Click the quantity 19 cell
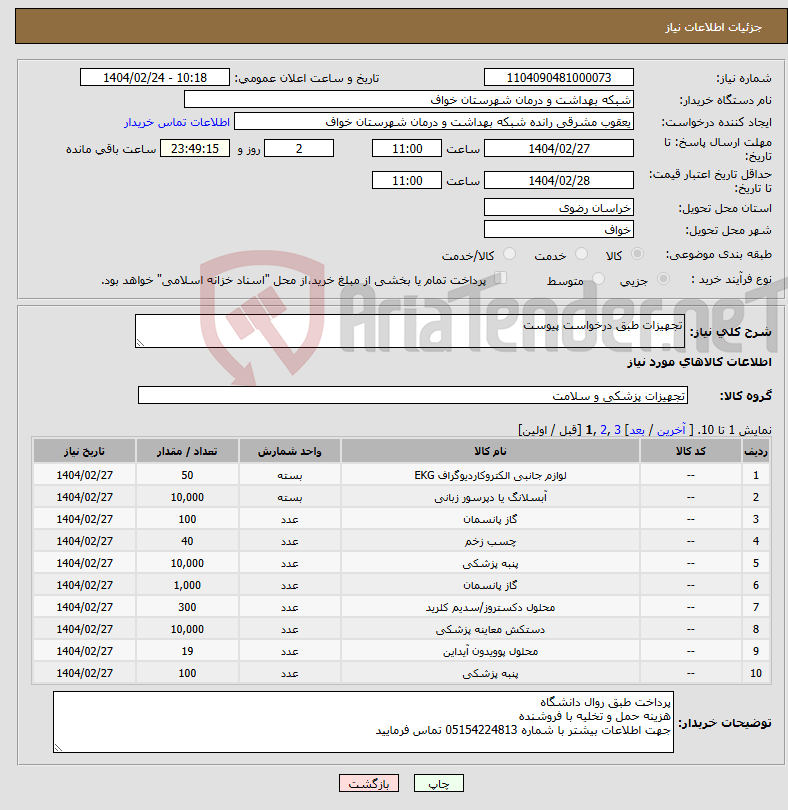The image size is (788, 810). click(x=187, y=651)
